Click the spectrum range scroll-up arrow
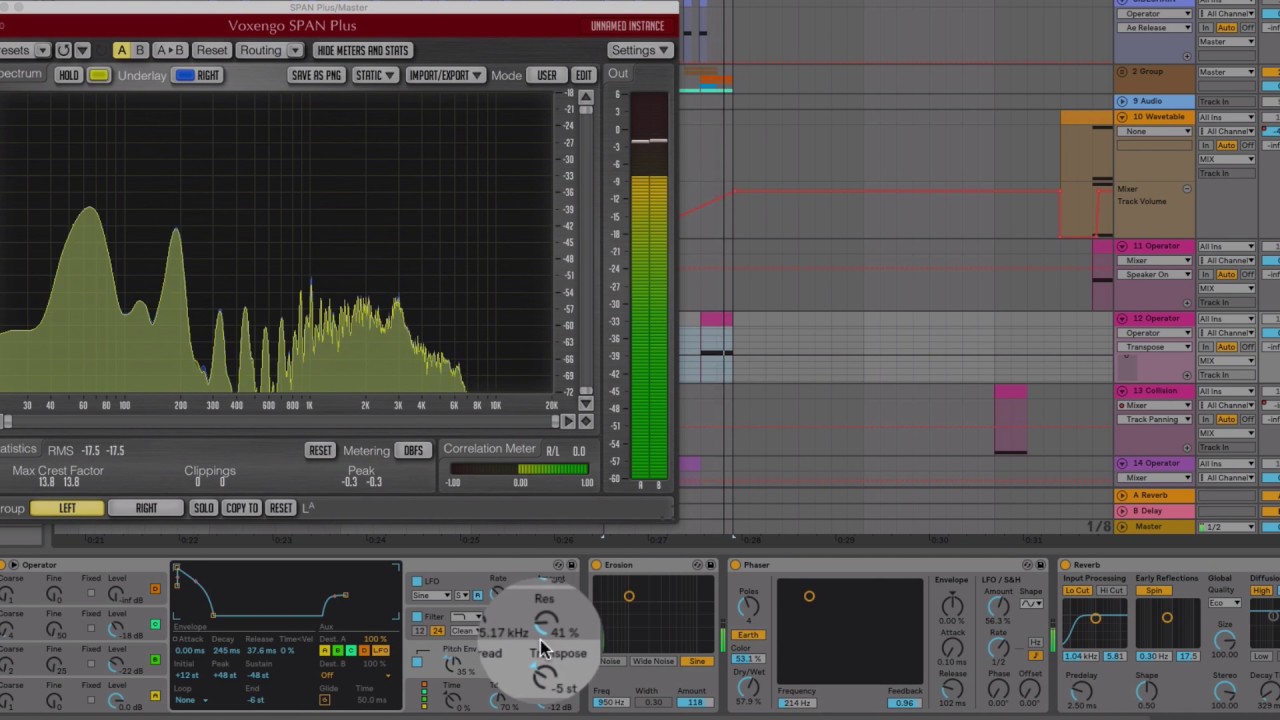This screenshot has height=720, width=1280. coord(585,97)
